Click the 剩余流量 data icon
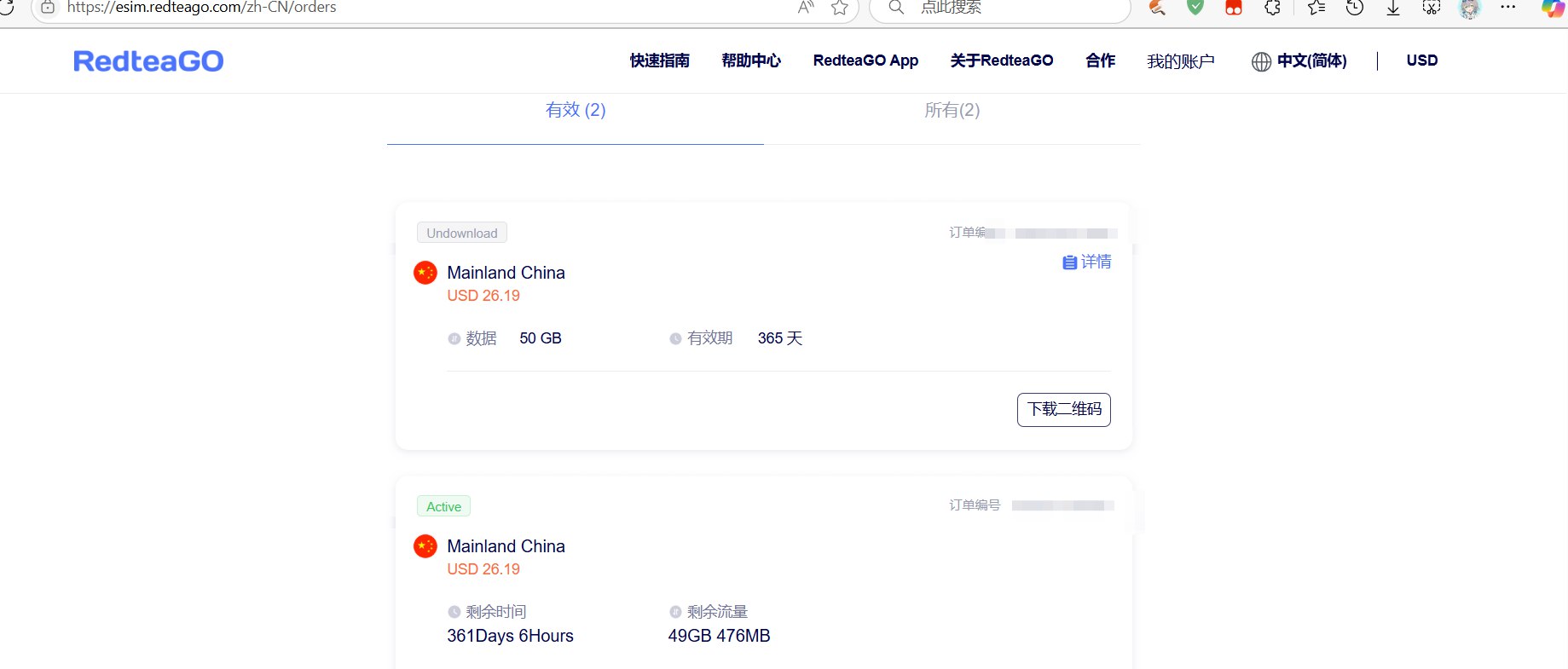This screenshot has height=669, width=1568. point(675,612)
